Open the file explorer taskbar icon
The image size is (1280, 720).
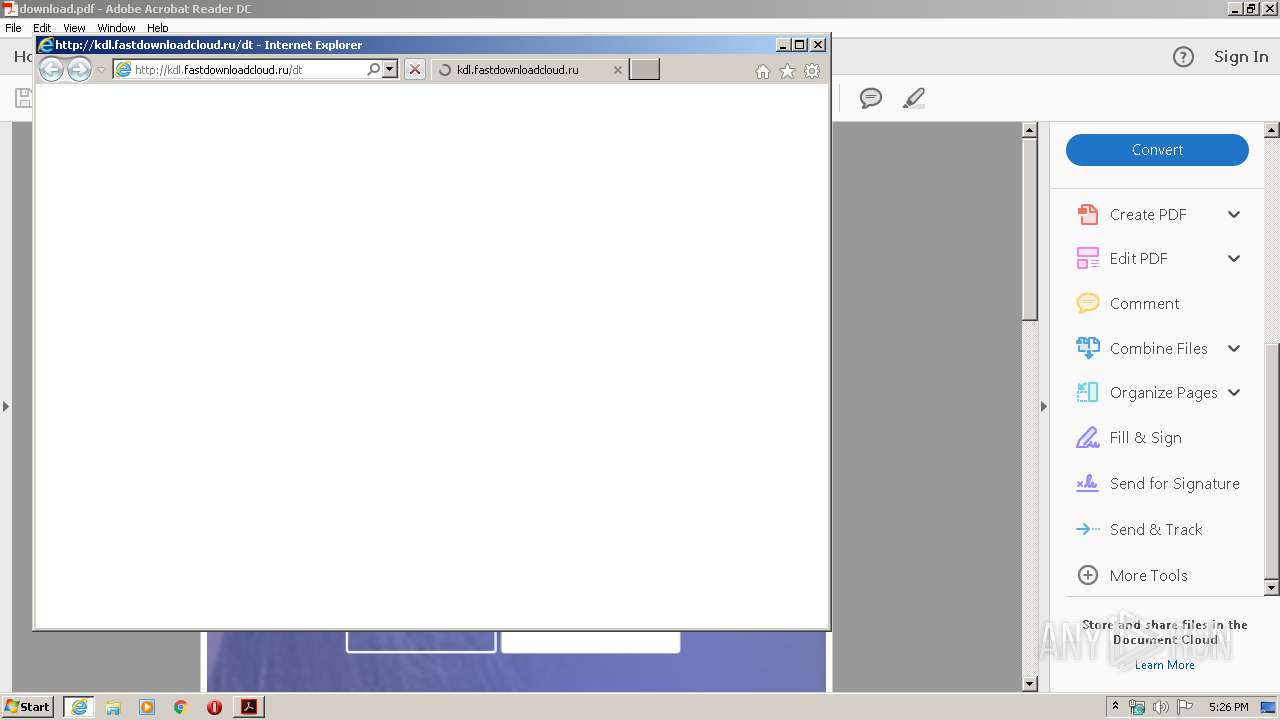[x=113, y=707]
